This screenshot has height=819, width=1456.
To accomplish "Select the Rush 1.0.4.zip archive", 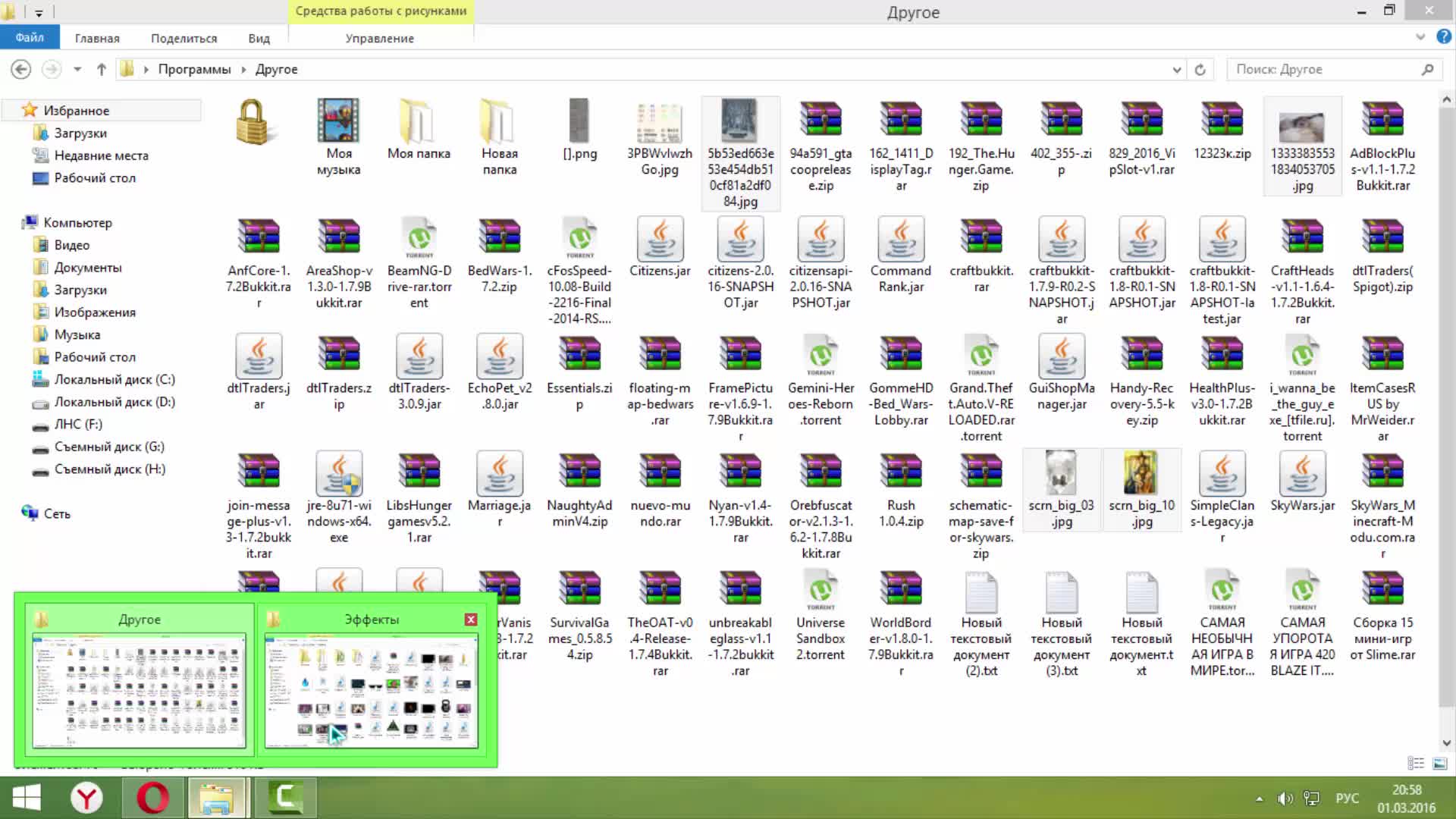I will [x=901, y=489].
